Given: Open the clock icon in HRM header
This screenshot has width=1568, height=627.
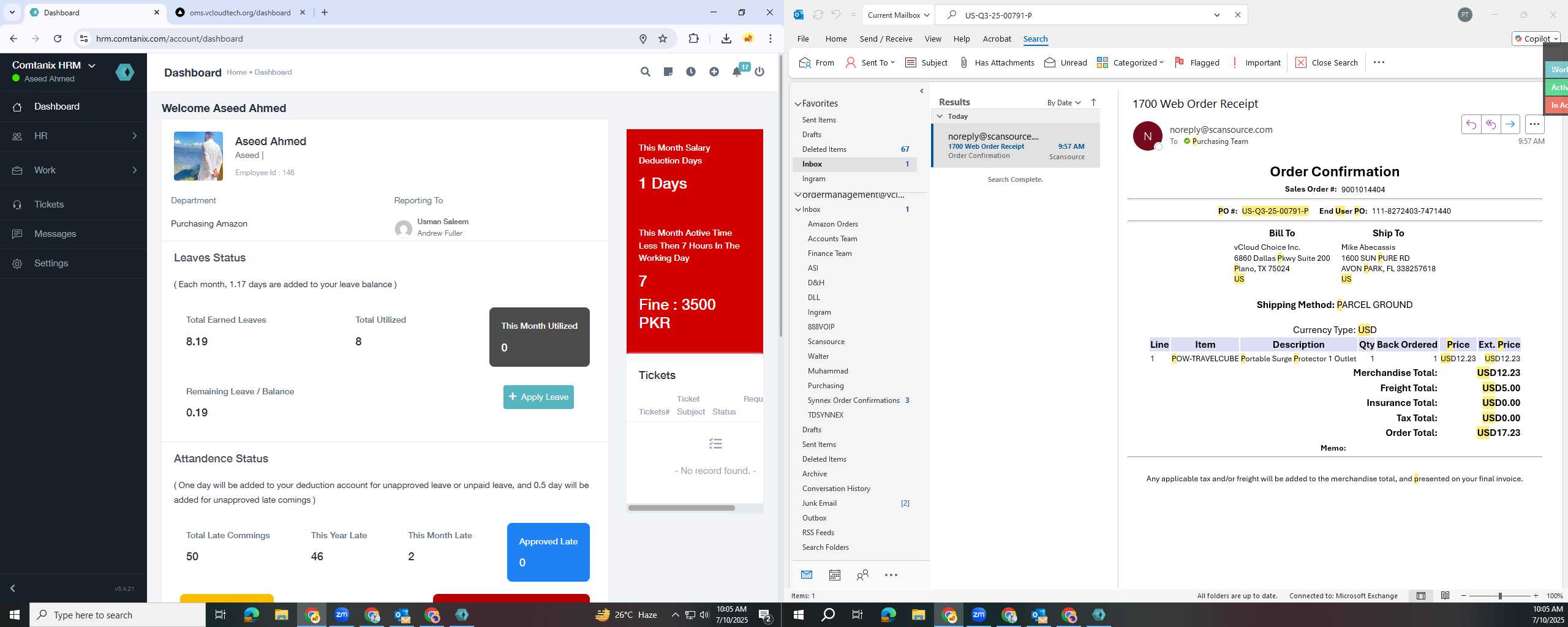Looking at the screenshot, I should click(x=691, y=72).
